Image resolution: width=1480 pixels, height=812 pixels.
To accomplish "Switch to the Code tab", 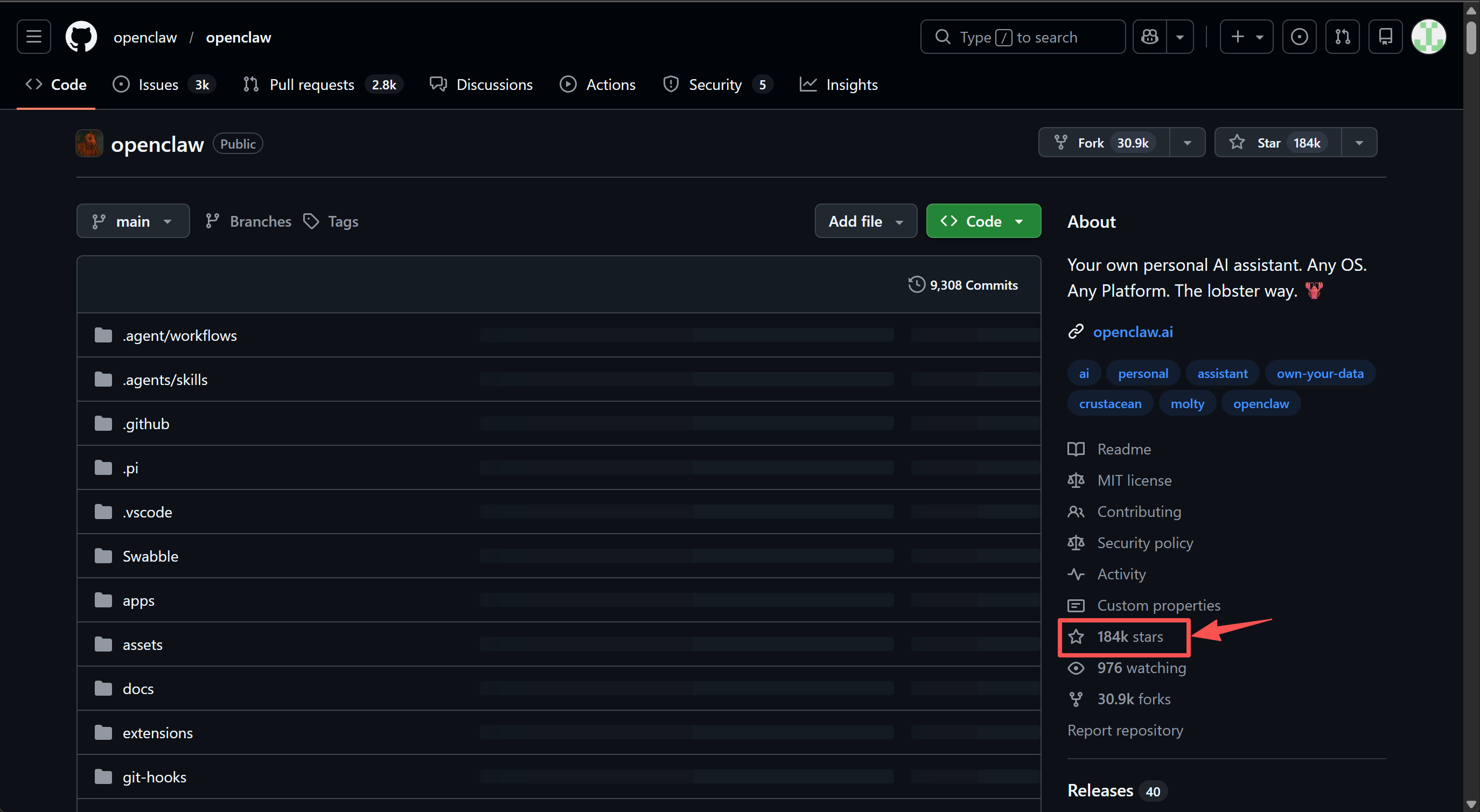I will coord(55,85).
